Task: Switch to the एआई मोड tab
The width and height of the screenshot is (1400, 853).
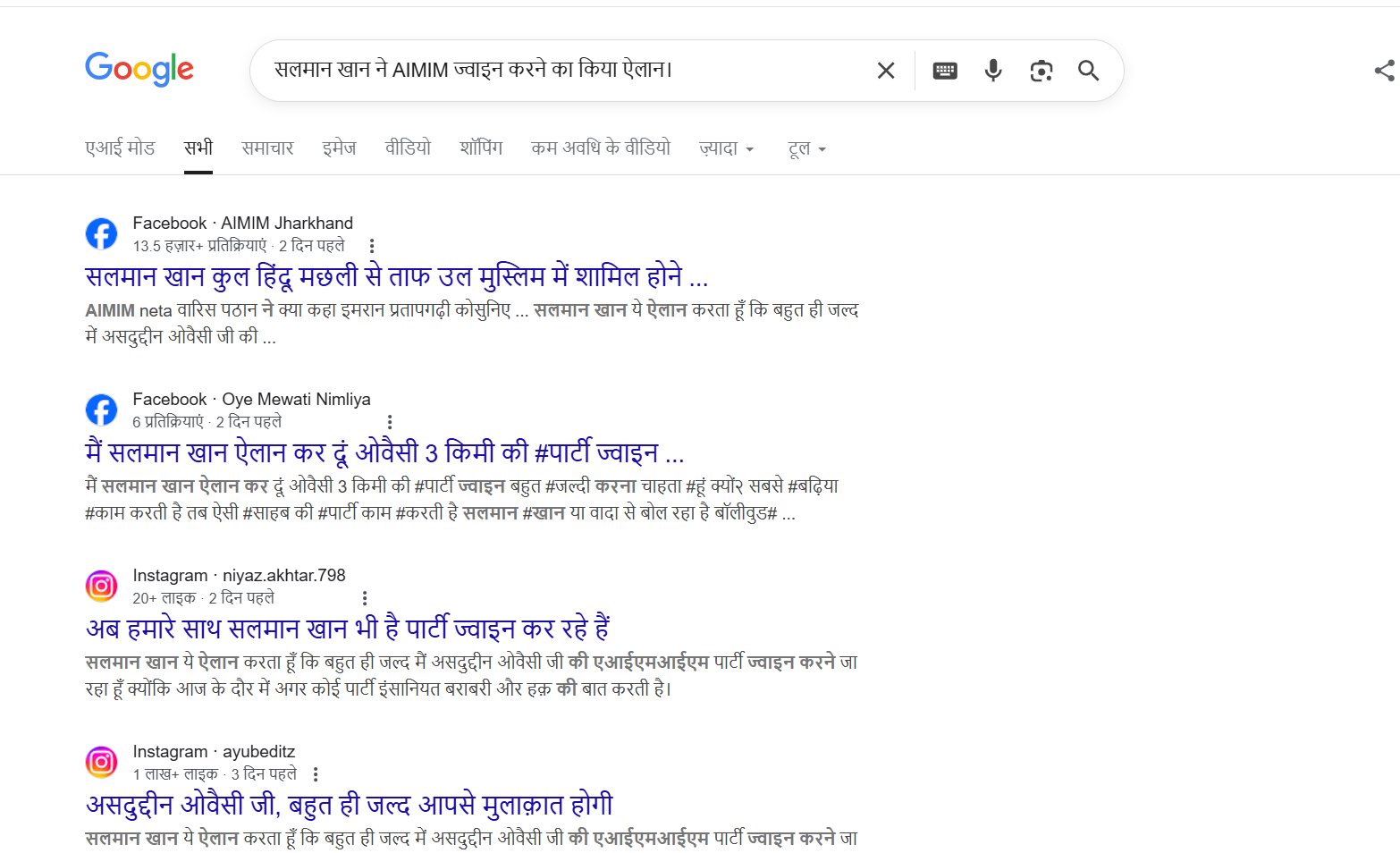Action: [120, 148]
